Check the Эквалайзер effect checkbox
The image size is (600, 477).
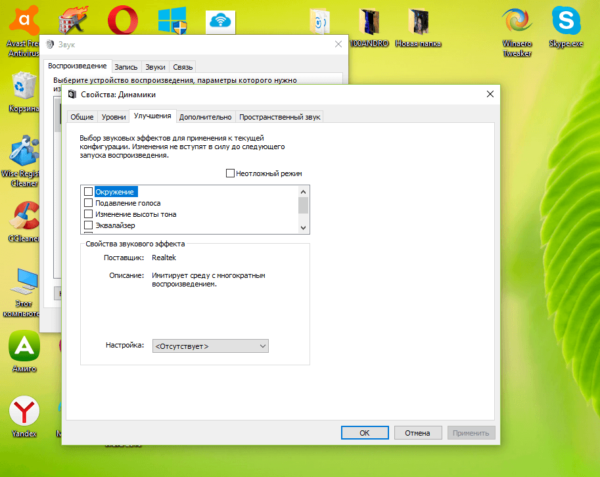pyautogui.click(x=88, y=225)
